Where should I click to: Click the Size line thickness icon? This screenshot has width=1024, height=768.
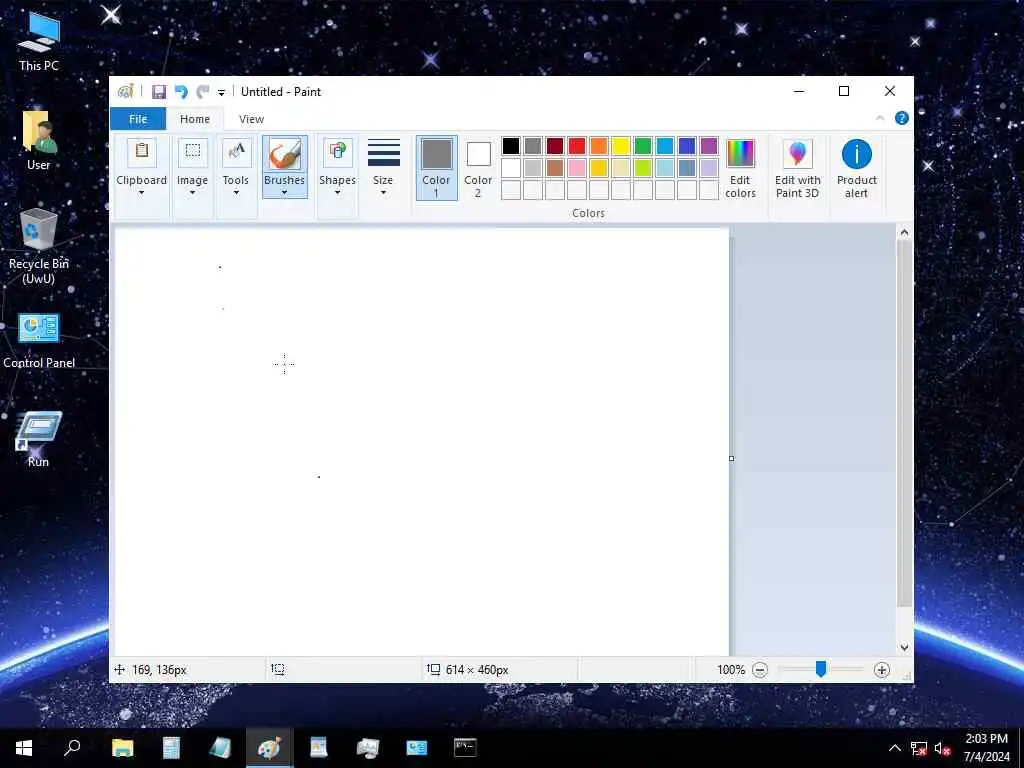[x=383, y=153]
